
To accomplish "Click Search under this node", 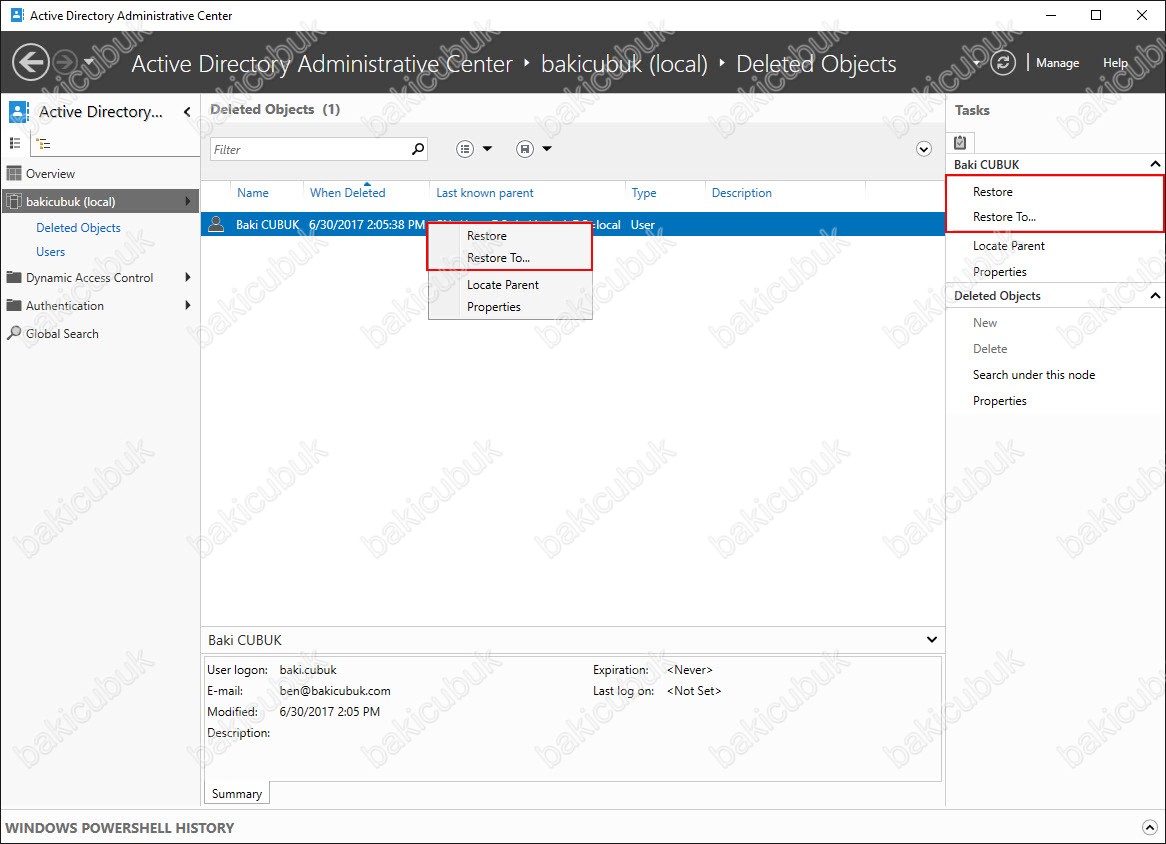I will (1034, 375).
